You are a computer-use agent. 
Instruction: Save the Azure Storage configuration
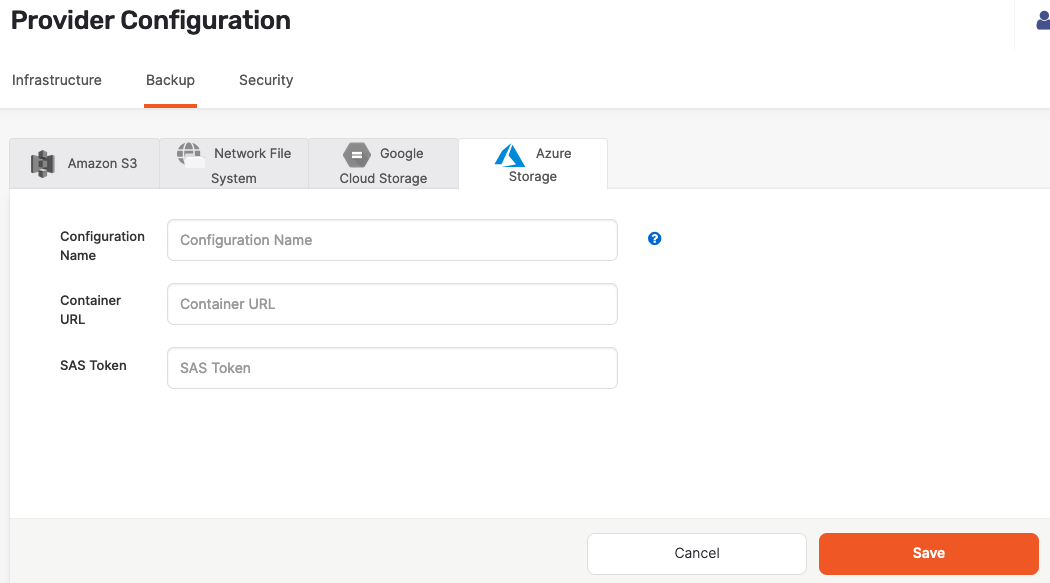(x=928, y=553)
